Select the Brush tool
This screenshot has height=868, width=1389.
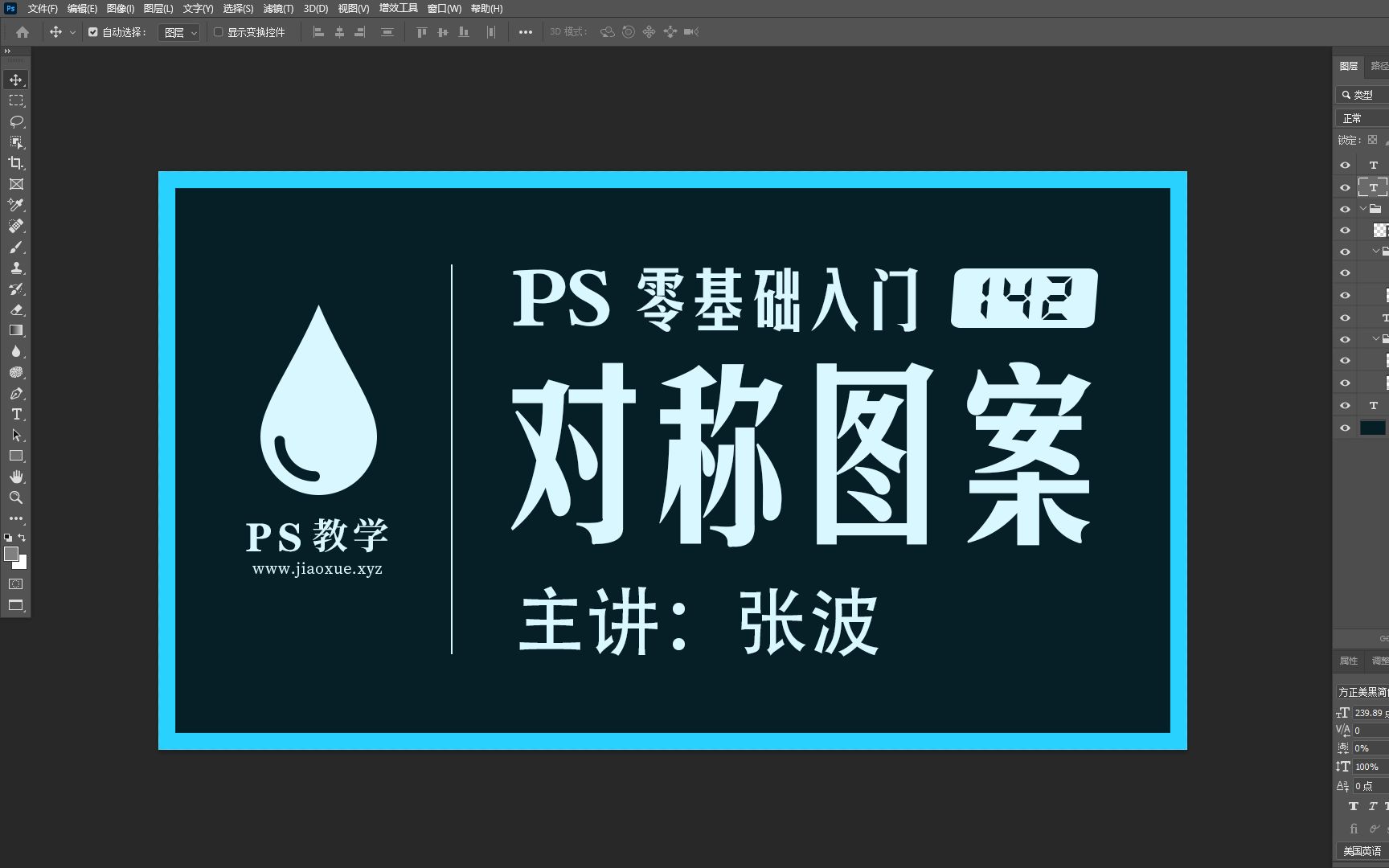coord(16,247)
